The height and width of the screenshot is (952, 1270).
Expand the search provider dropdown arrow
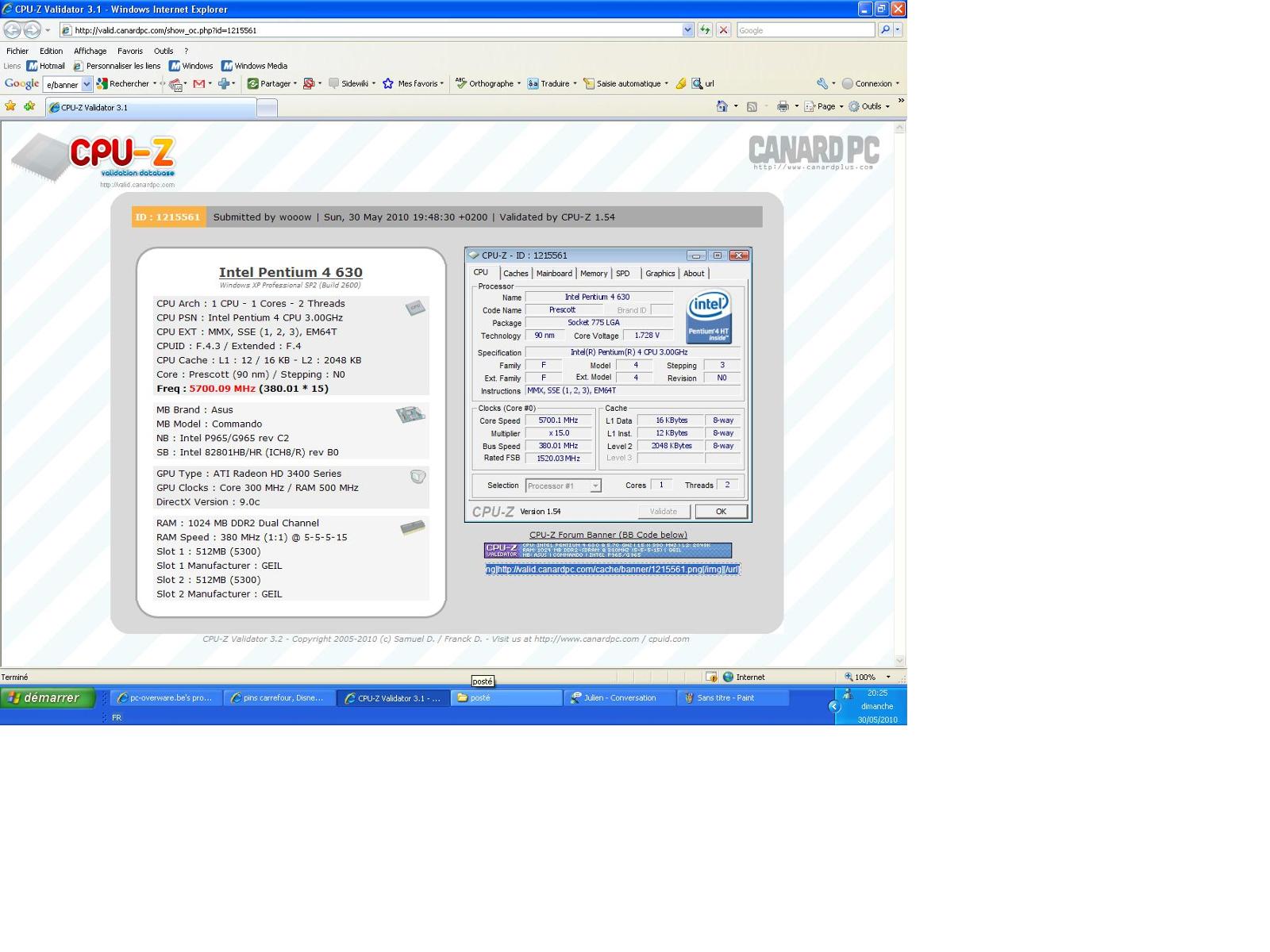(x=898, y=30)
